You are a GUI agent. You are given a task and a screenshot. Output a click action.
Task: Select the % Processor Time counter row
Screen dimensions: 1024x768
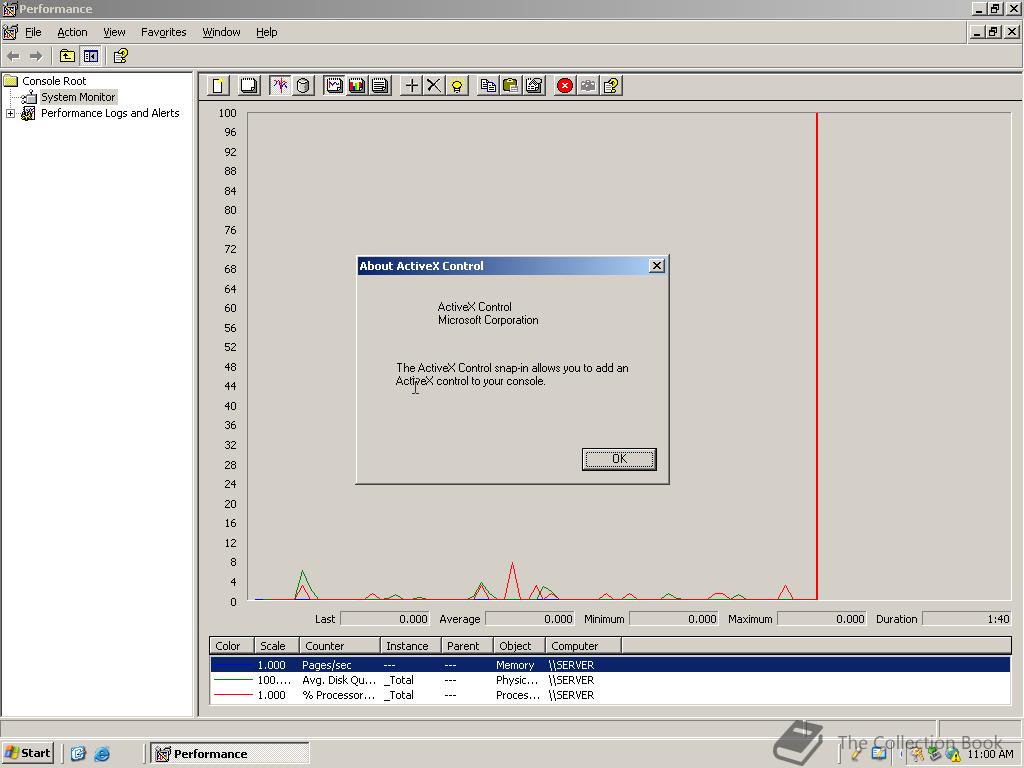[610, 695]
